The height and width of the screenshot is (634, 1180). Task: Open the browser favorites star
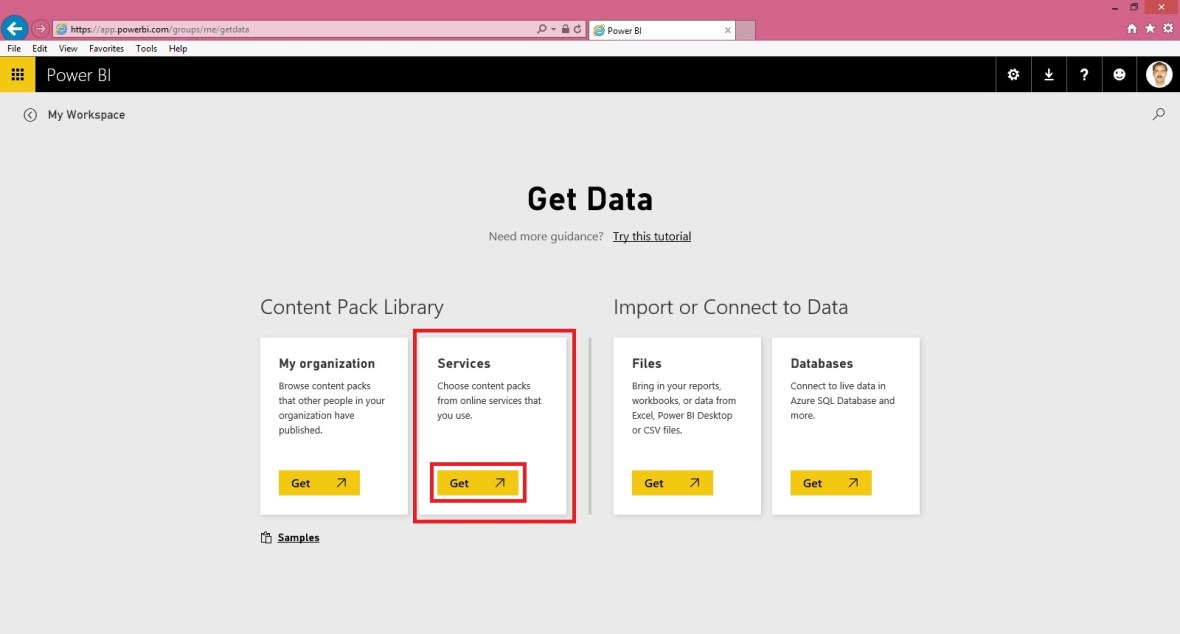[x=1151, y=28]
